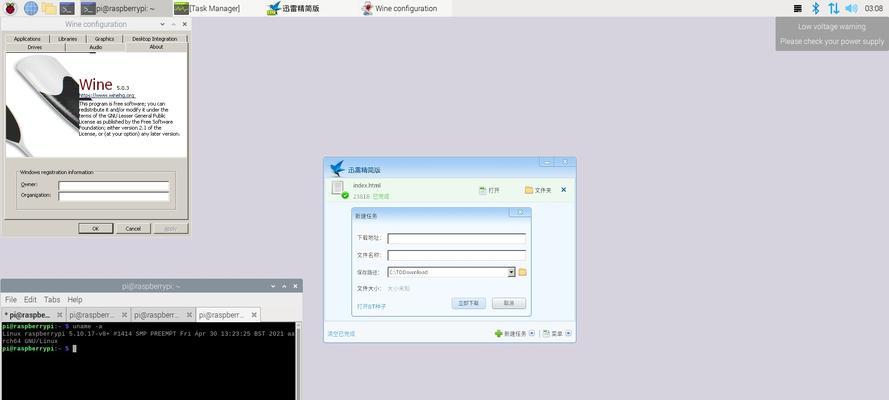This screenshot has height=400, width=889.
Task: Click the Organization input field
Action: click(113, 196)
